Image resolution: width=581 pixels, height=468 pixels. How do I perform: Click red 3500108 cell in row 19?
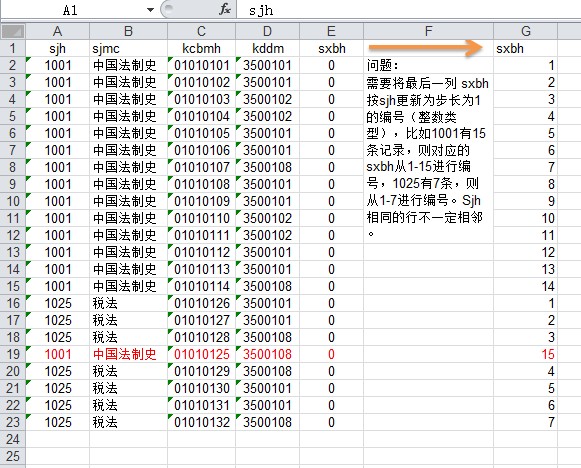(267, 354)
